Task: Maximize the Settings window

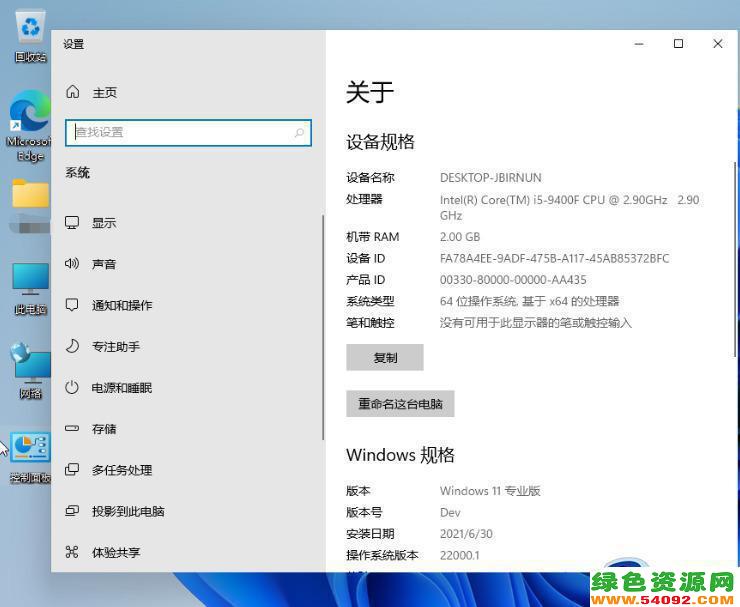Action: 678,44
